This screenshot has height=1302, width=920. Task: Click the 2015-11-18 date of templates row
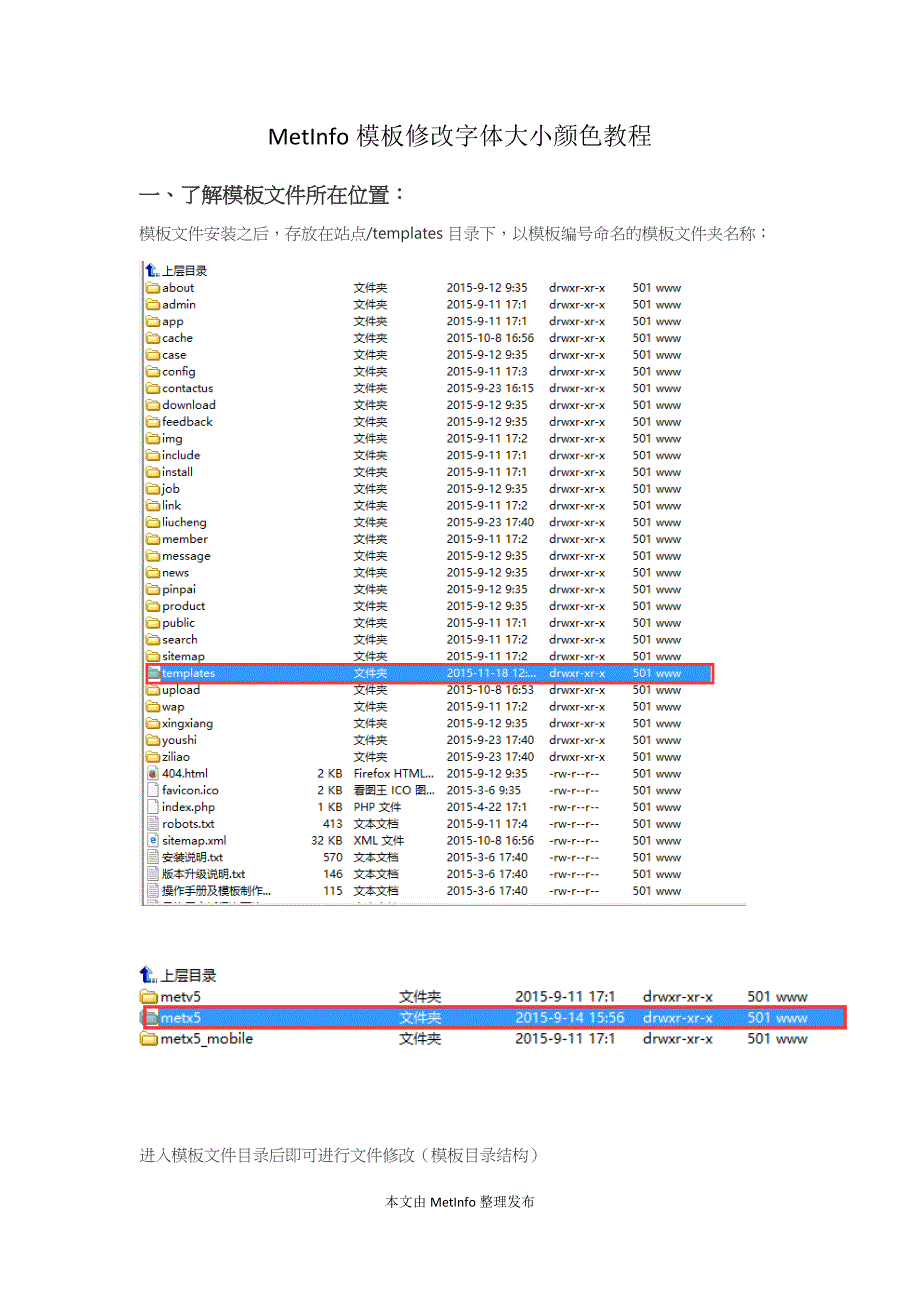pyautogui.click(x=491, y=673)
